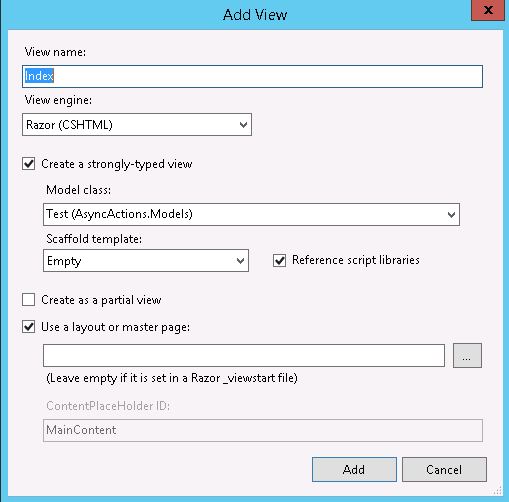Click the Add View title bar

pyautogui.click(x=255, y=15)
